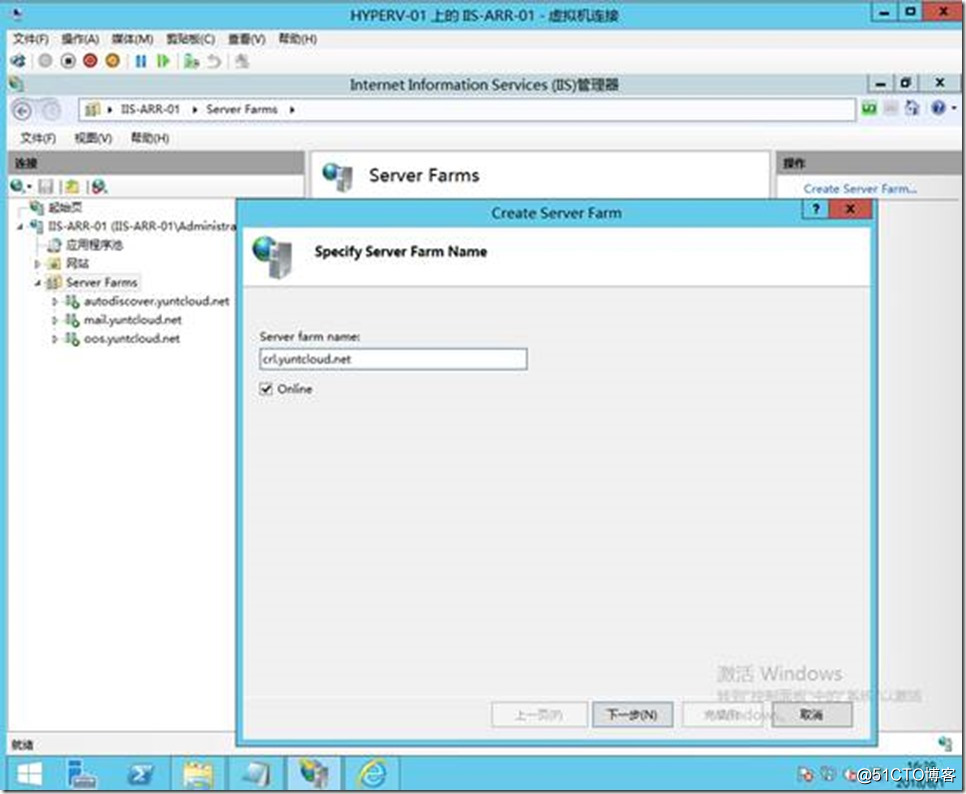Select oos.yuntcloud.net in the tree
966x794 pixels.
[x=132, y=339]
